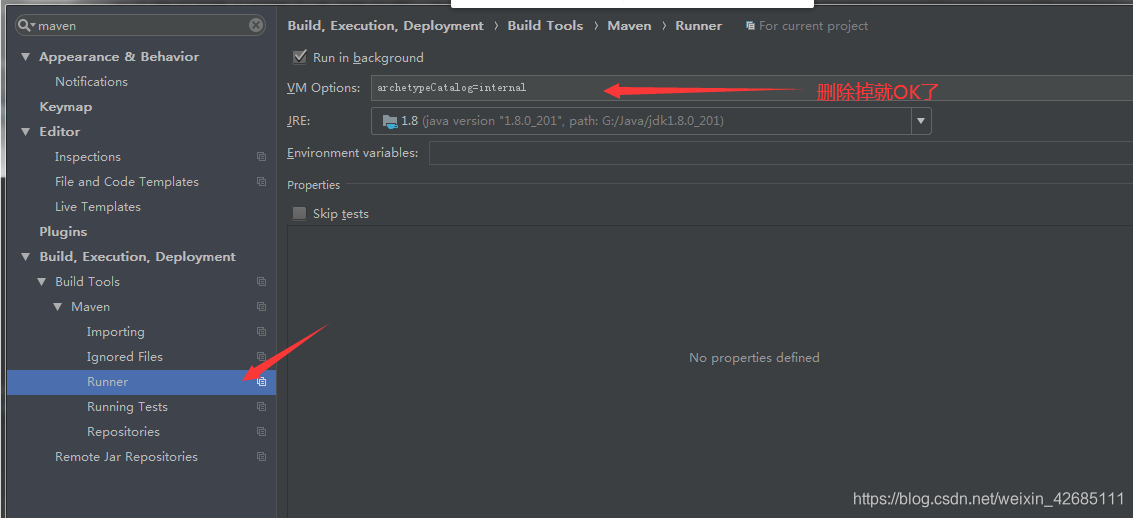Open Remote Jar Repositories

(126, 457)
